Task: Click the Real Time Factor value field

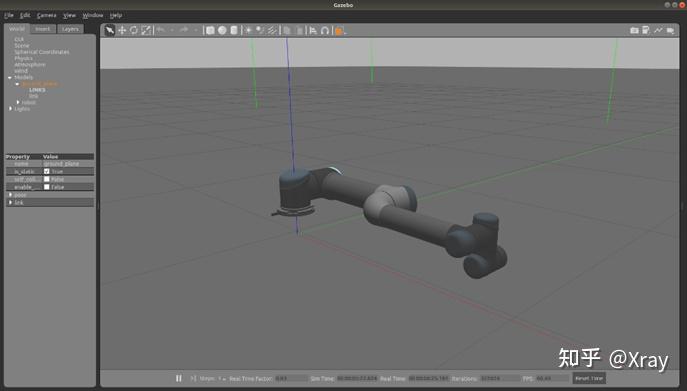Action: click(x=291, y=378)
